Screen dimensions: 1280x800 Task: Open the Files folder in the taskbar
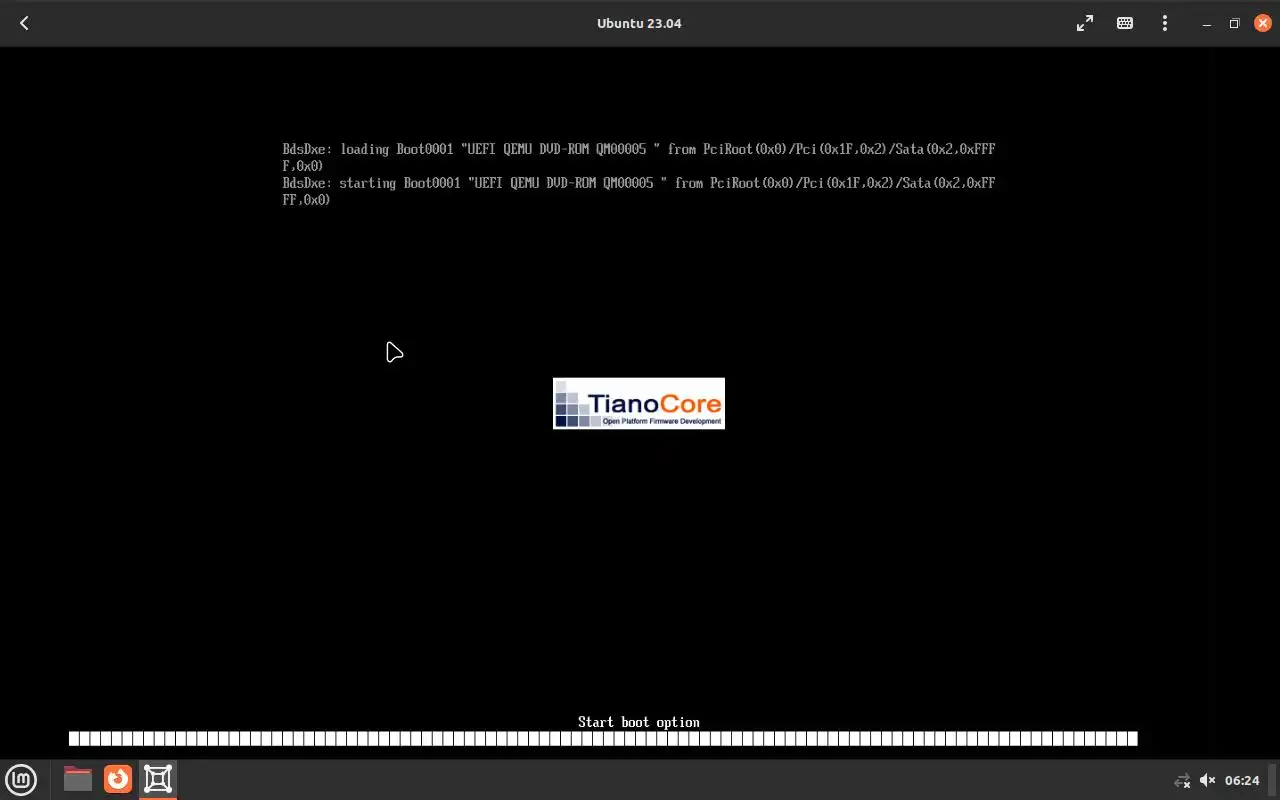tap(78, 779)
